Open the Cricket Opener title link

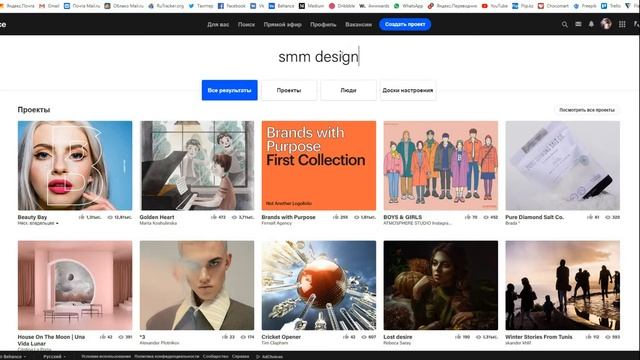pyautogui.click(x=281, y=337)
